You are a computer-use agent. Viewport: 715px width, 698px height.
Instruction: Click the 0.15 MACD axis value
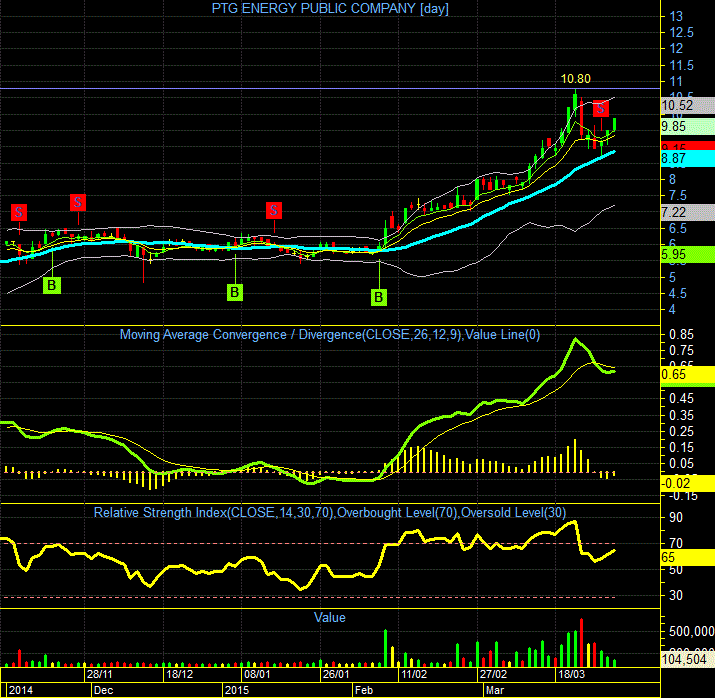681,447
